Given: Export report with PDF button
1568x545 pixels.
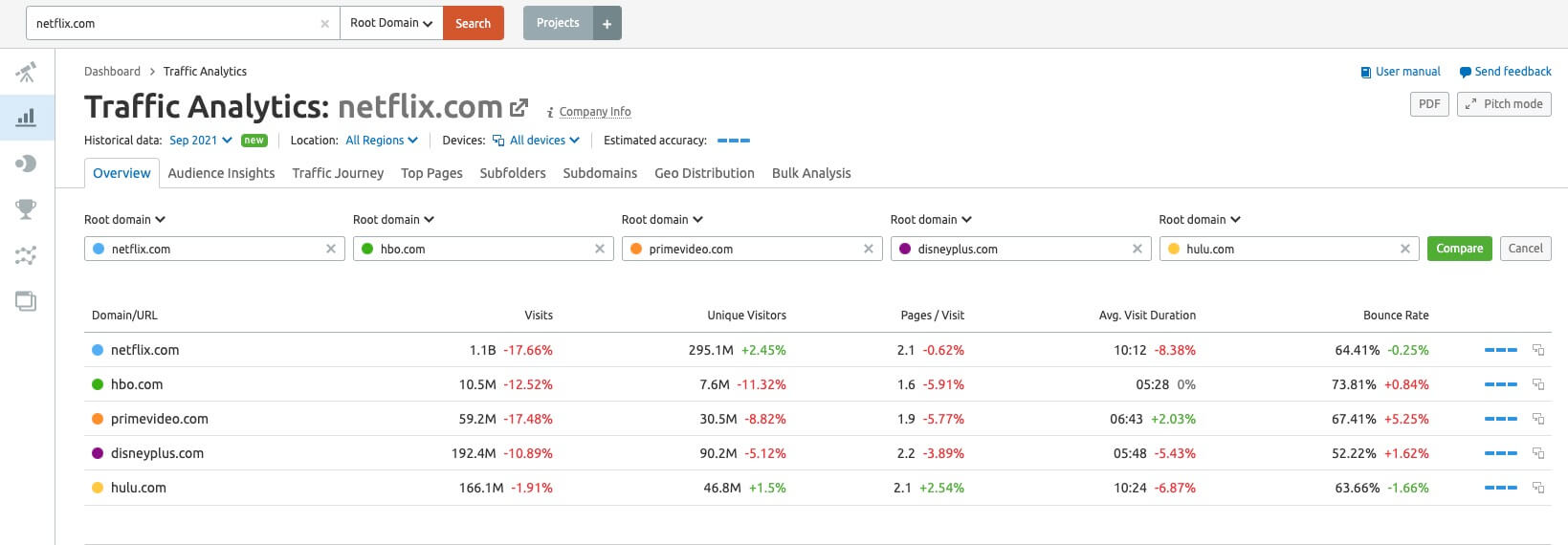Looking at the screenshot, I should tap(1429, 104).
